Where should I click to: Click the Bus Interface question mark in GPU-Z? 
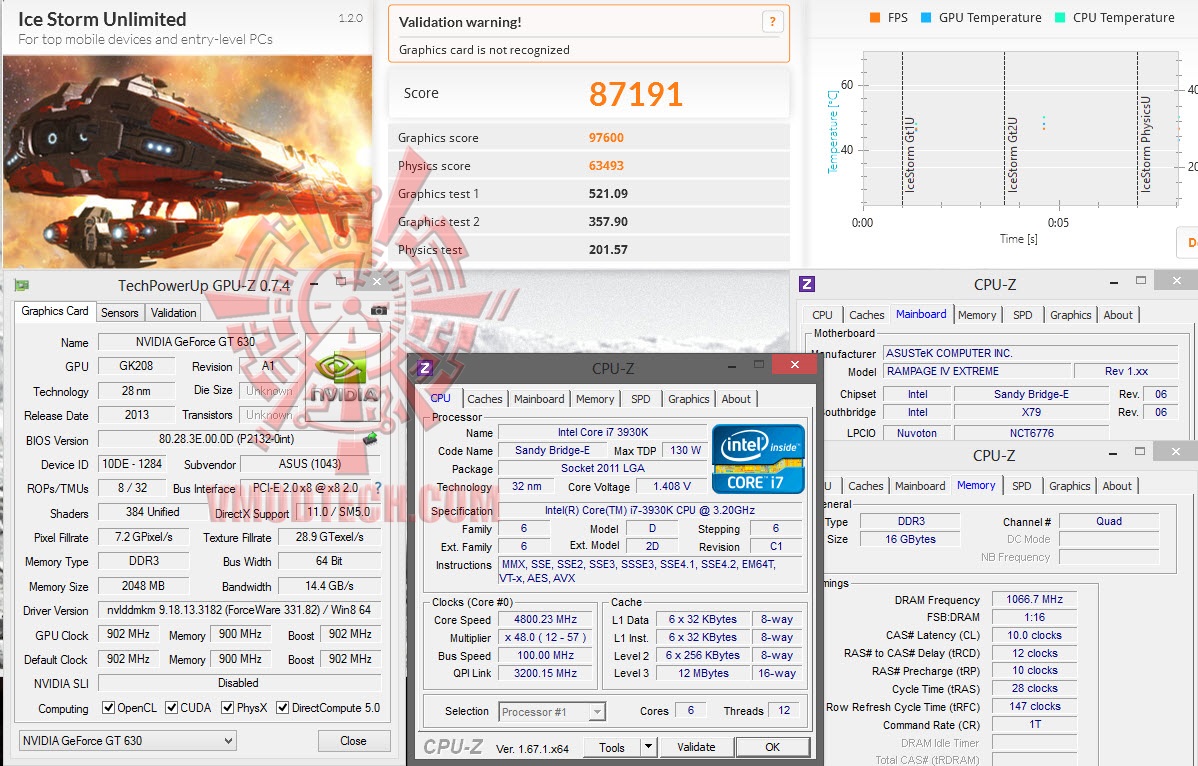tap(377, 488)
